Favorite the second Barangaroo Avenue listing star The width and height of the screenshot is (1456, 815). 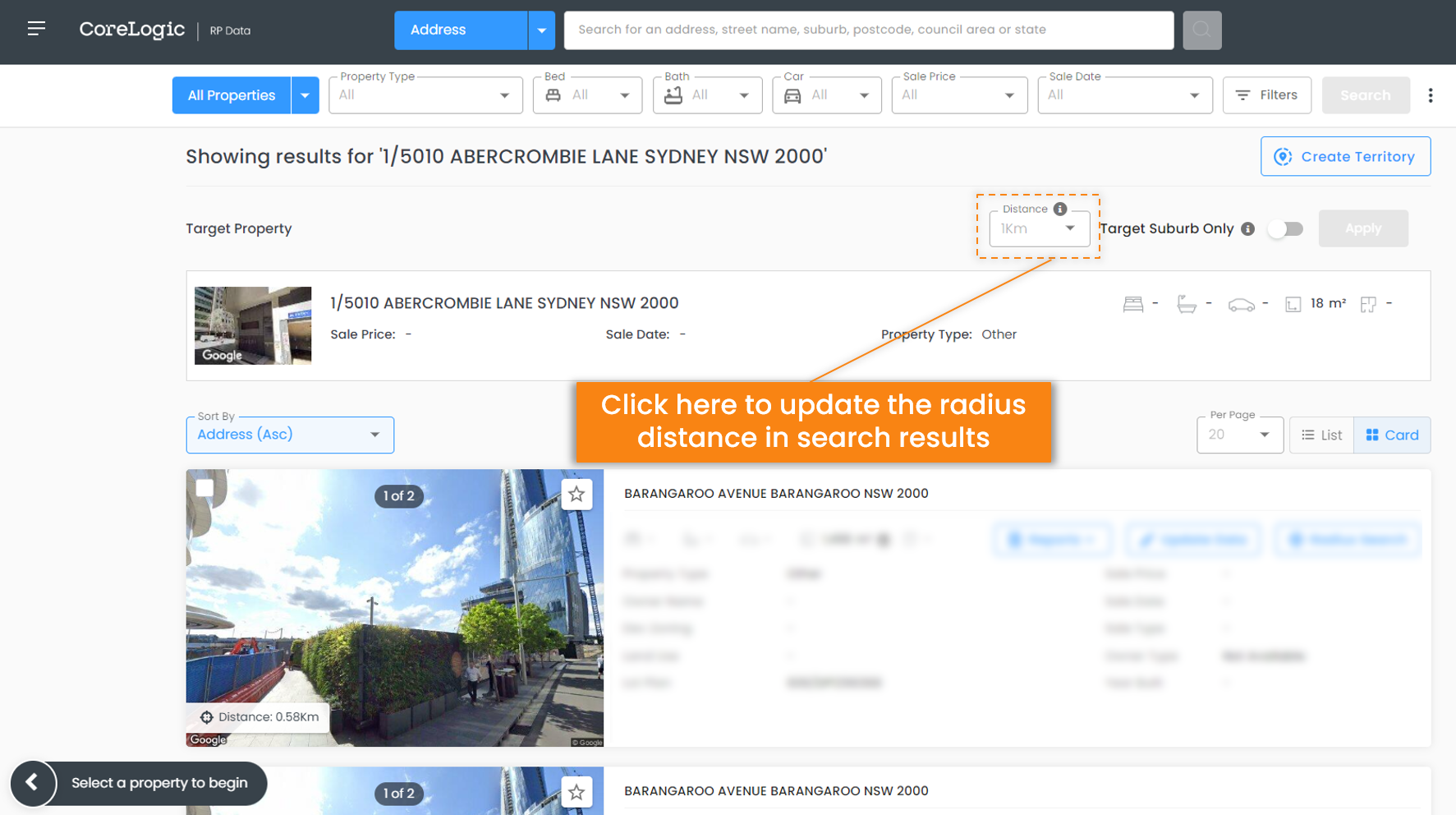576,791
